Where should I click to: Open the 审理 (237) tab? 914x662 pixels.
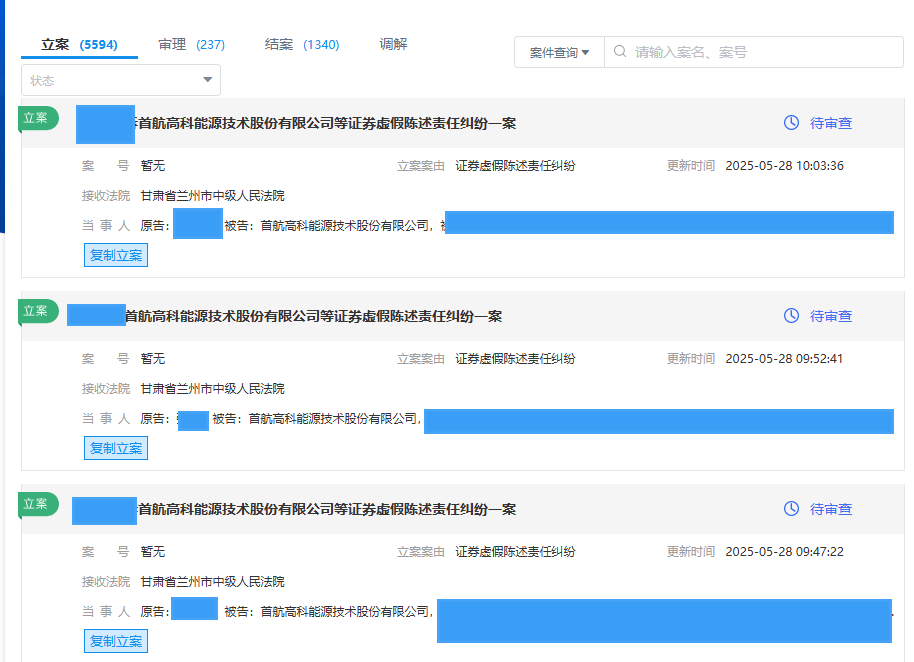(191, 45)
